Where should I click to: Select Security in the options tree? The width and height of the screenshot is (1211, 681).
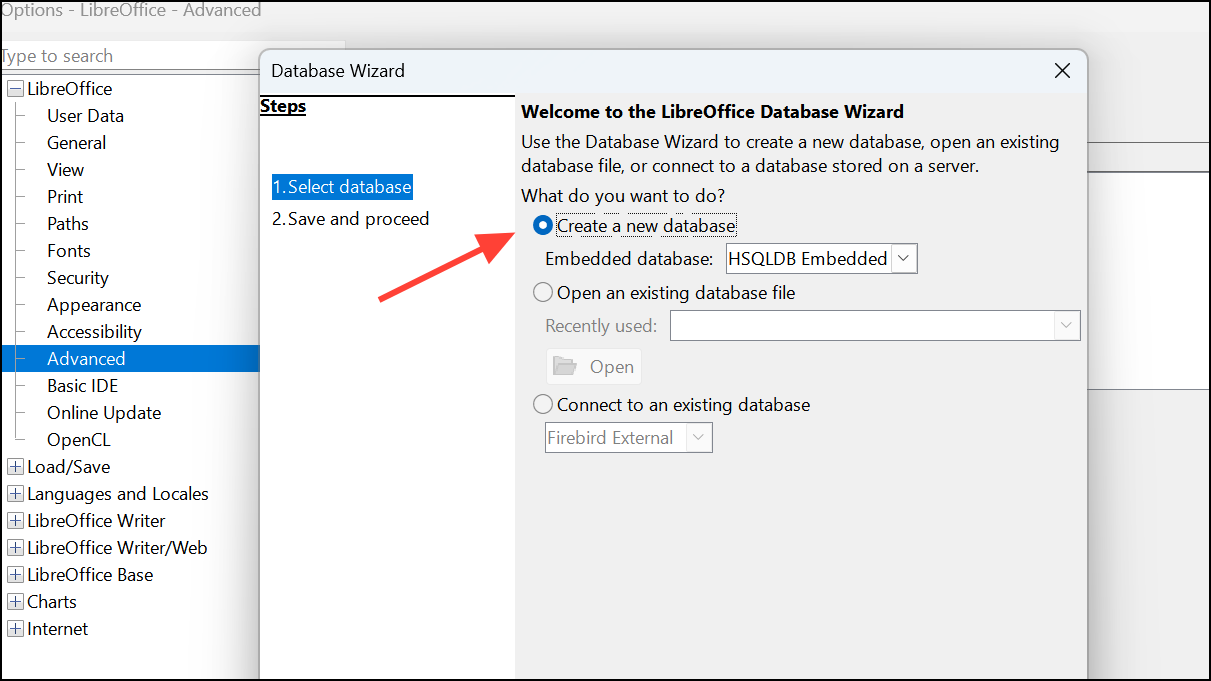click(77, 277)
